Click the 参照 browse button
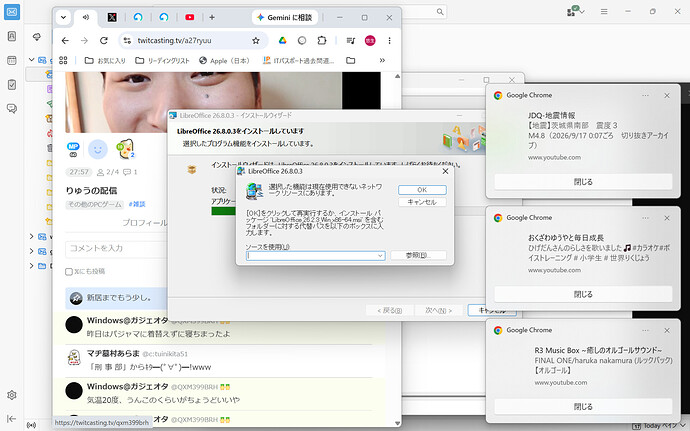Screen dimensions: 690x431 point(418,255)
